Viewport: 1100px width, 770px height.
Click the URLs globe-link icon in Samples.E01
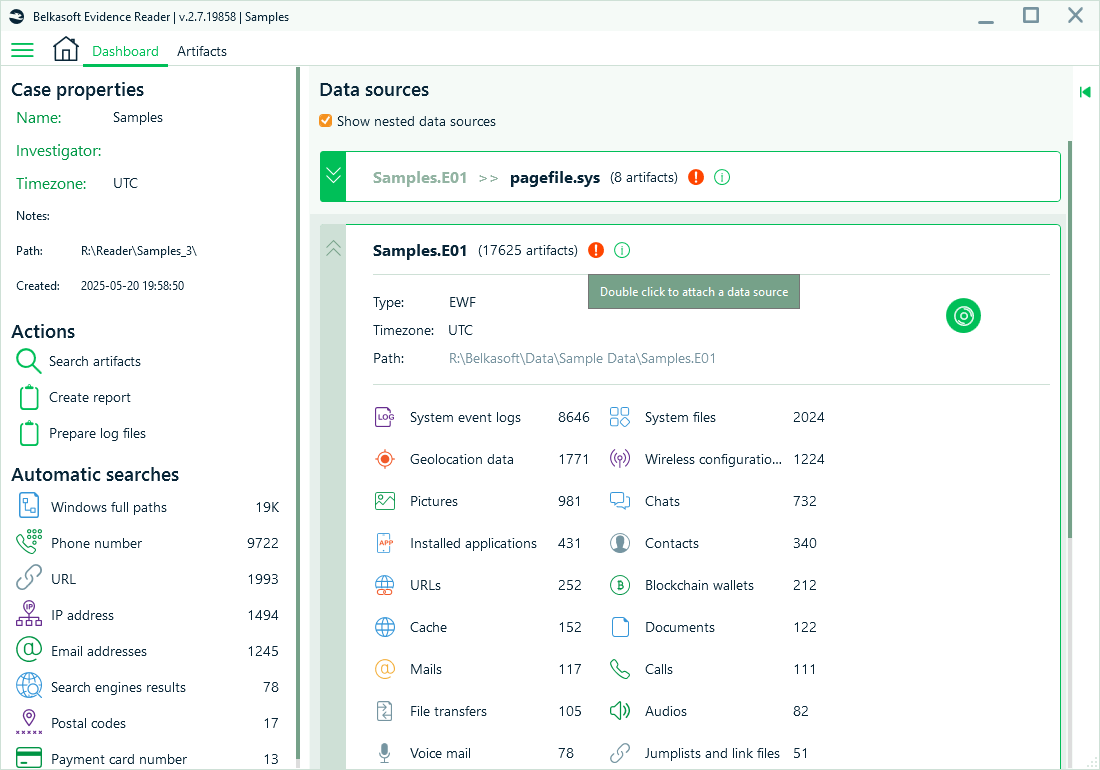click(x=384, y=585)
